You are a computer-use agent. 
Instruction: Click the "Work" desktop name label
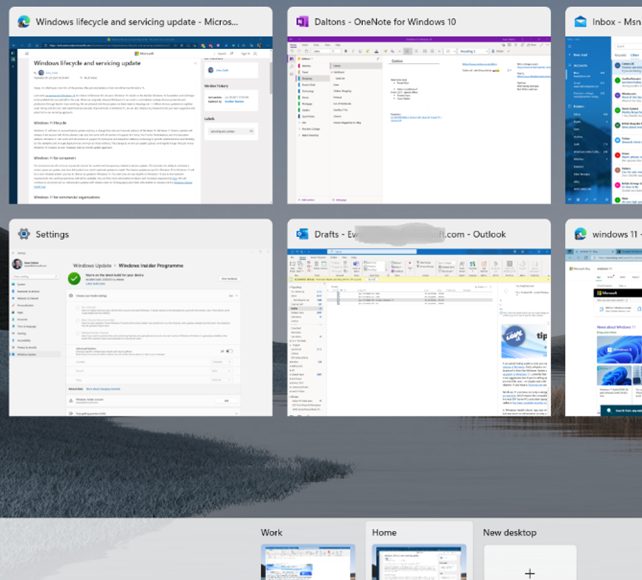(271, 533)
